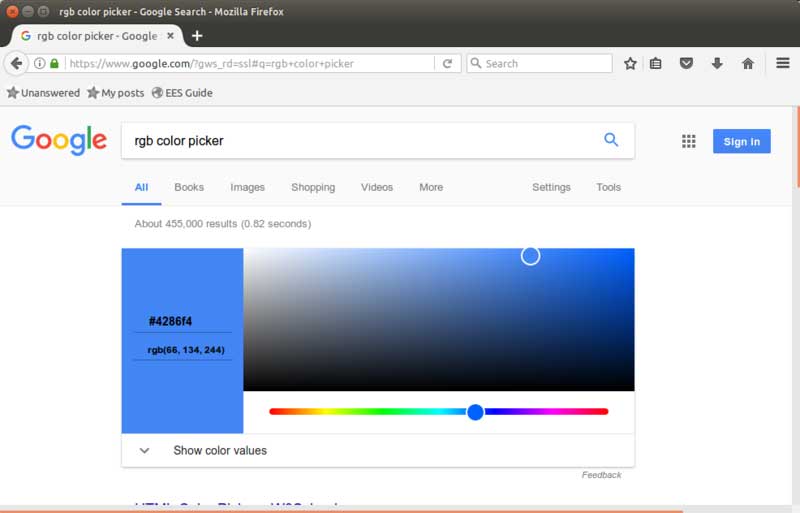This screenshot has width=800, height=513.
Task: Go to the Firefox home page icon
Action: (x=747, y=63)
